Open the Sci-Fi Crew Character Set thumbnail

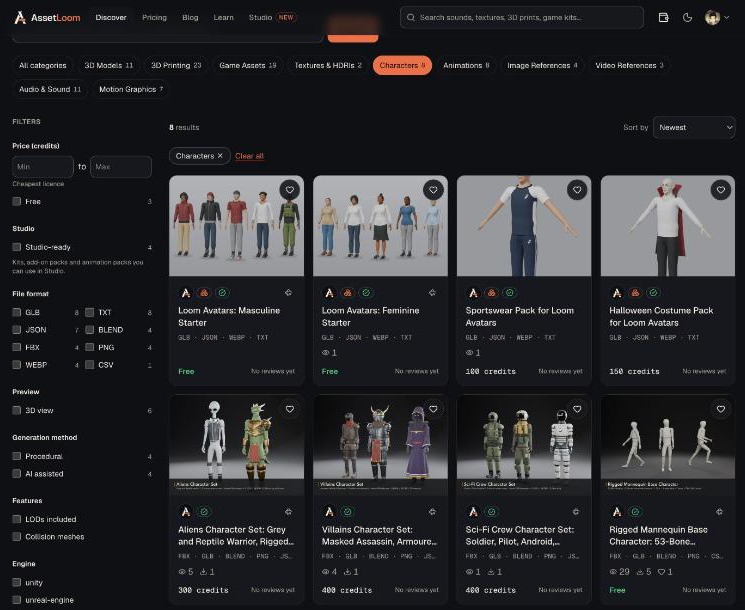tap(524, 445)
